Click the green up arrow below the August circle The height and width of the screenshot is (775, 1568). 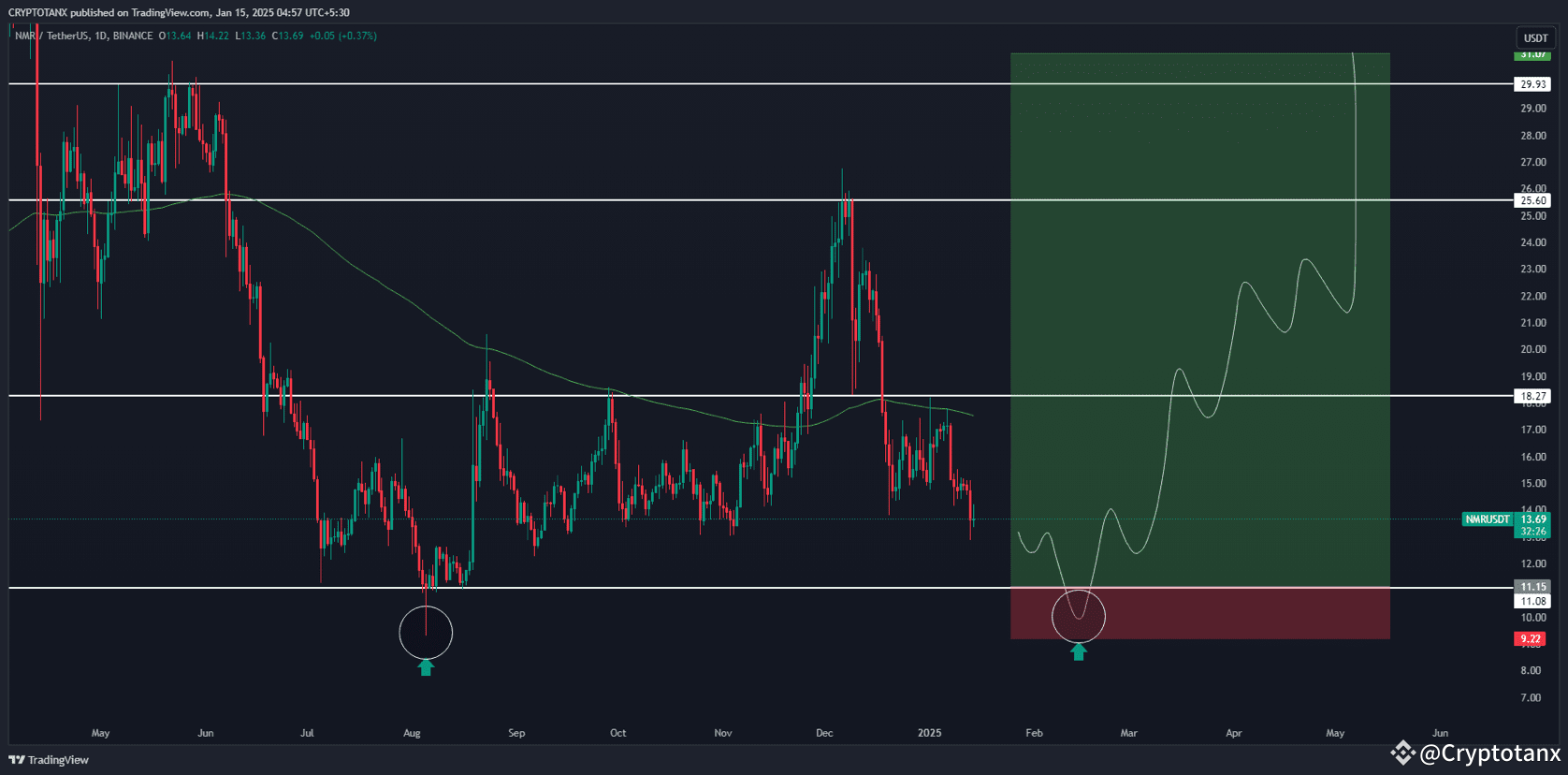coord(426,667)
